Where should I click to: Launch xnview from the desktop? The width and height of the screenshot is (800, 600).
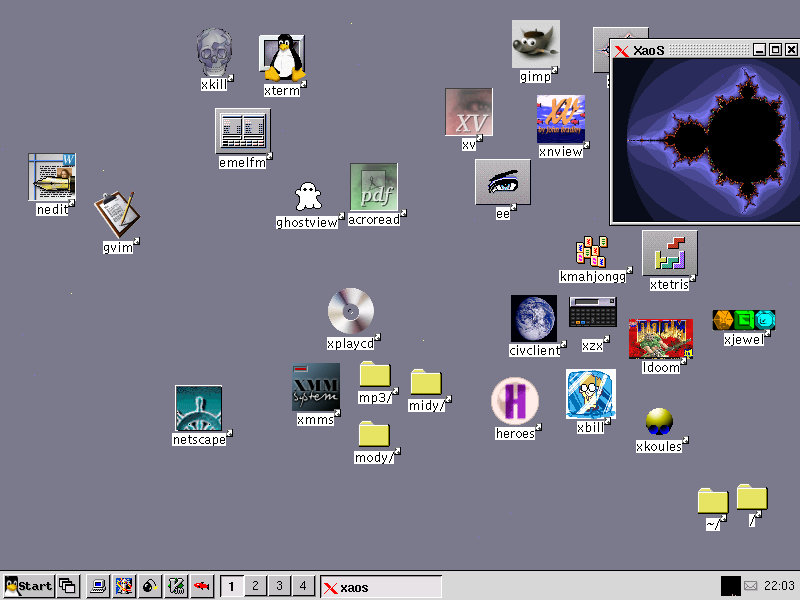click(x=561, y=119)
